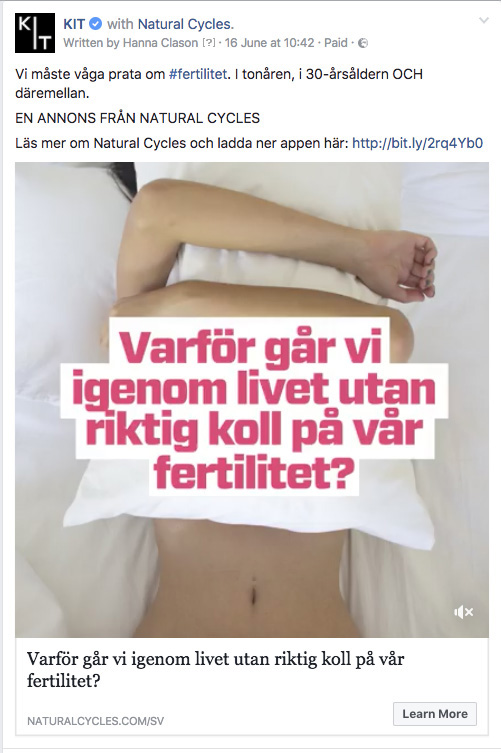Viewport: 501px width, 753px height.
Task: Click the [?] help icon after Hanna Clason
Action: pyautogui.click(x=209, y=43)
